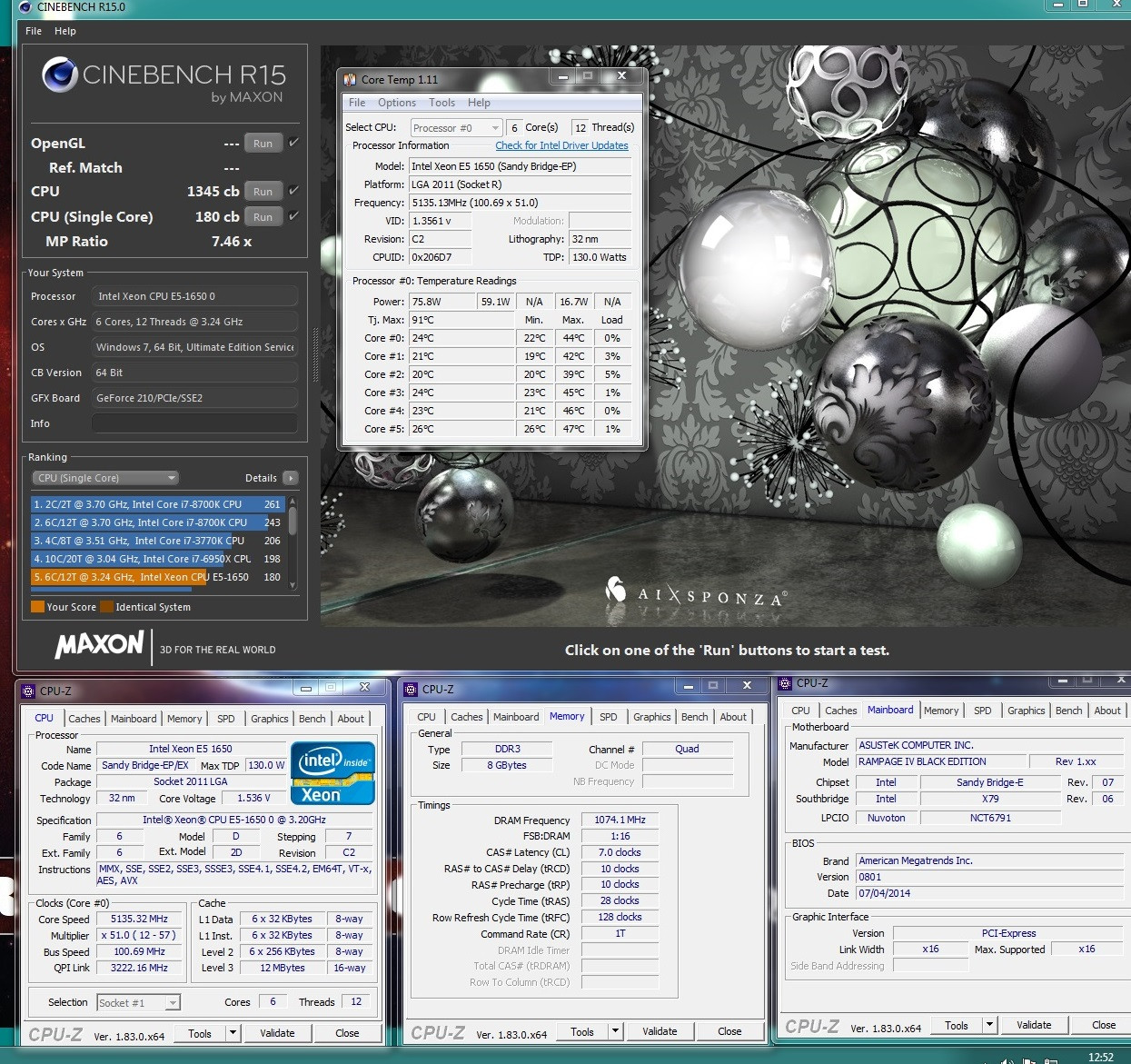This screenshot has height=1064, width=1131.
Task: Click Core Speed value 5135.32 MHz
Action: click(139, 920)
